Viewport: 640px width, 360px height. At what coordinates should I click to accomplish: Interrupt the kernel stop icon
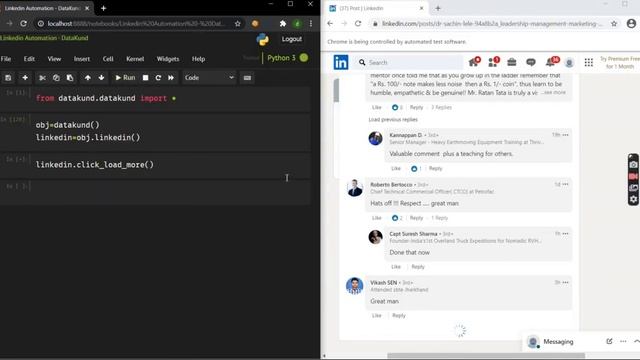click(x=145, y=78)
